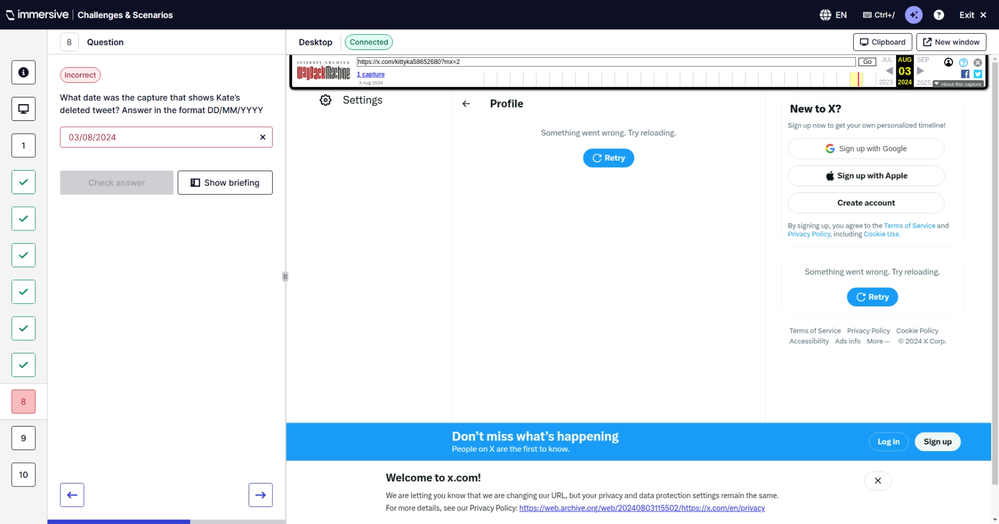Viewport: 999px width, 524px height.
Task: Open the info panel in sidebar
Action: 24,72
